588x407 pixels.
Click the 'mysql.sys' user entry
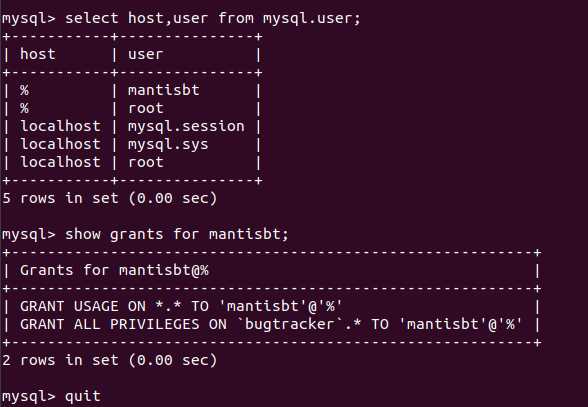coord(168,145)
